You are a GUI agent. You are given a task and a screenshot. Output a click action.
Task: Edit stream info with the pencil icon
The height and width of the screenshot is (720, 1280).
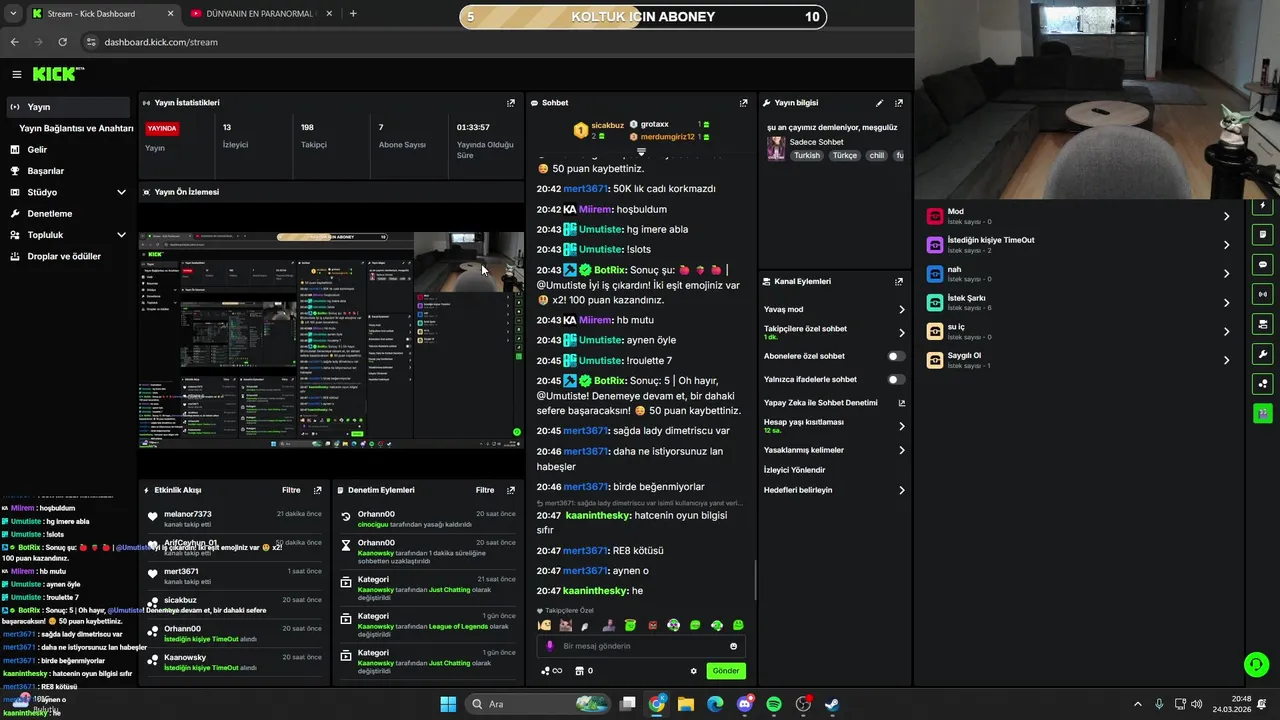[880, 103]
